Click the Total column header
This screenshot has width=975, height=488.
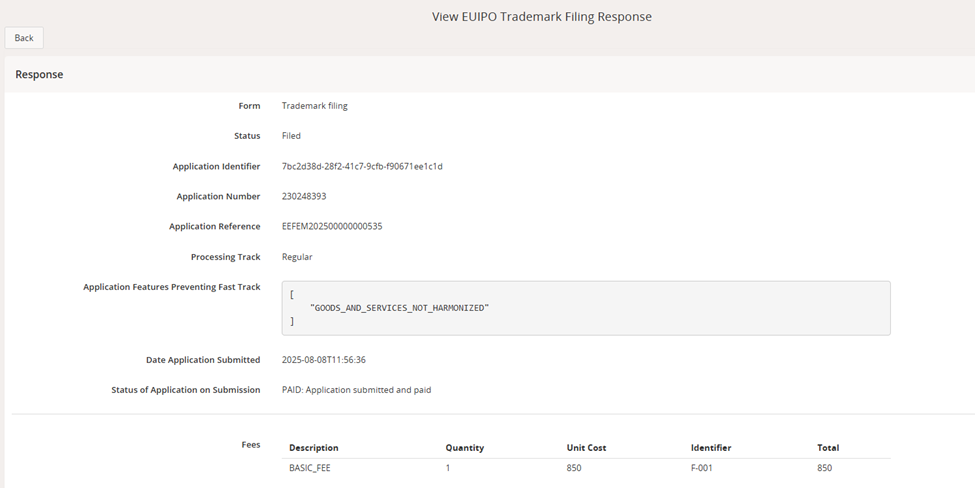pos(828,448)
